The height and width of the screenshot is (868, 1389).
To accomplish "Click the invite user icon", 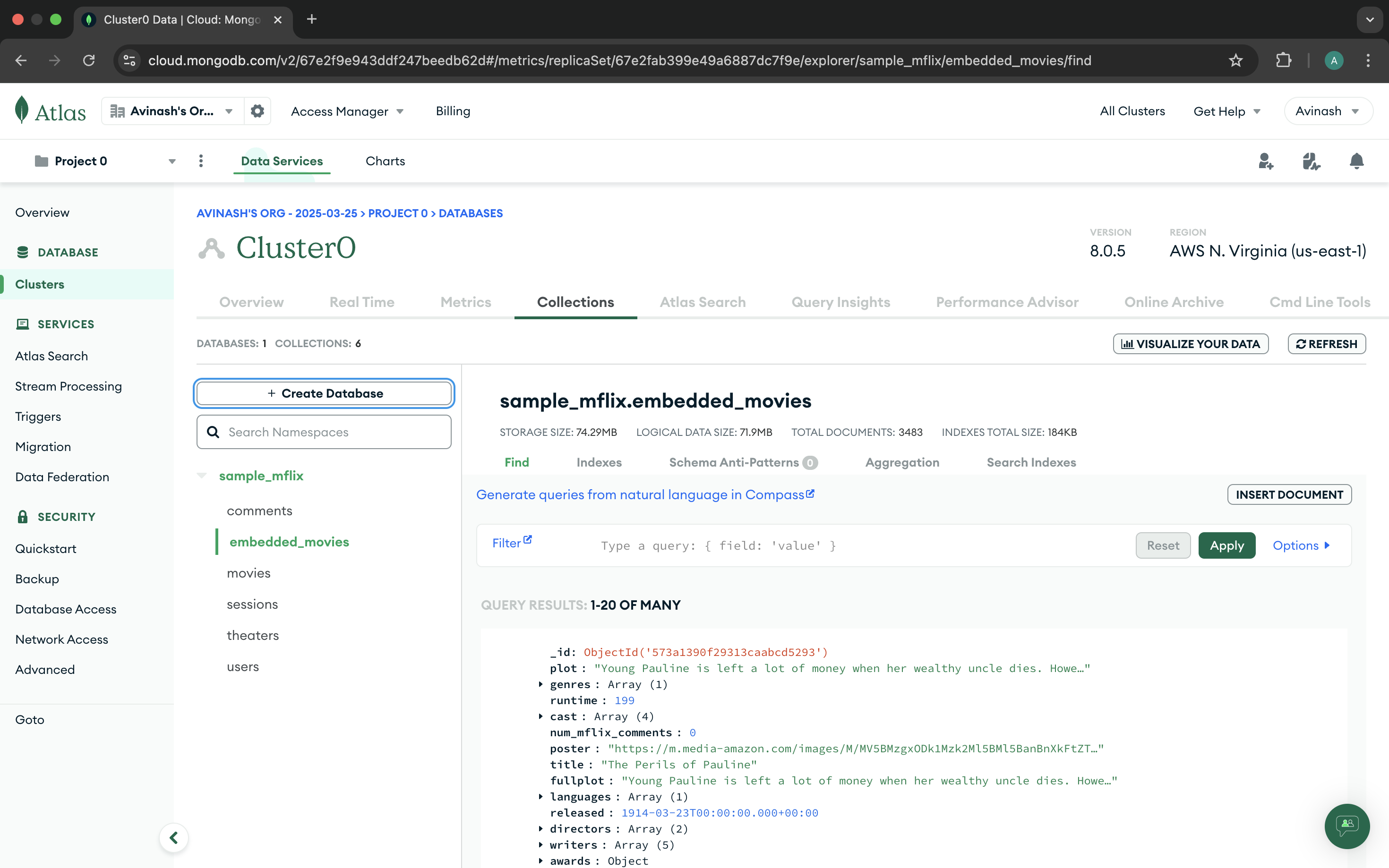I will point(1266,162).
